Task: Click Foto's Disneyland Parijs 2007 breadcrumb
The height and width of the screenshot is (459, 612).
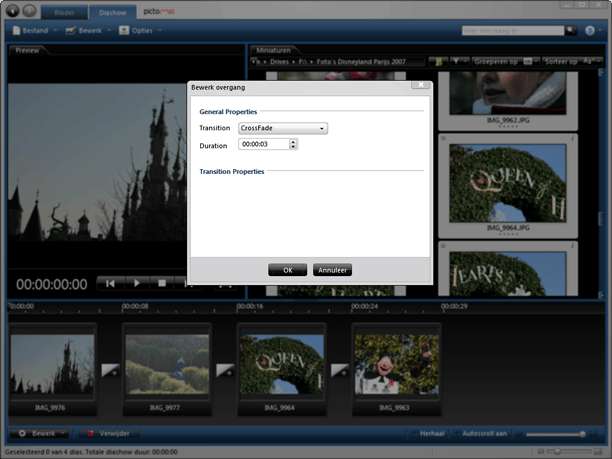Action: pos(361,62)
